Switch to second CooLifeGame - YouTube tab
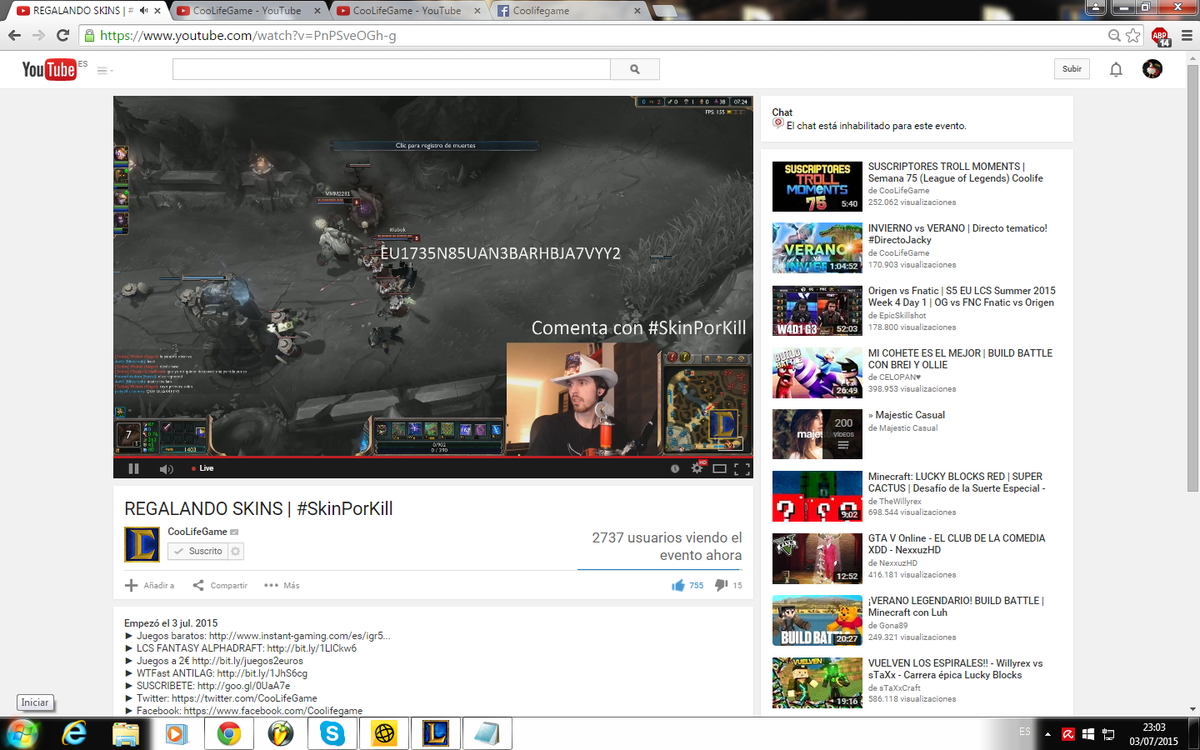 click(245, 11)
